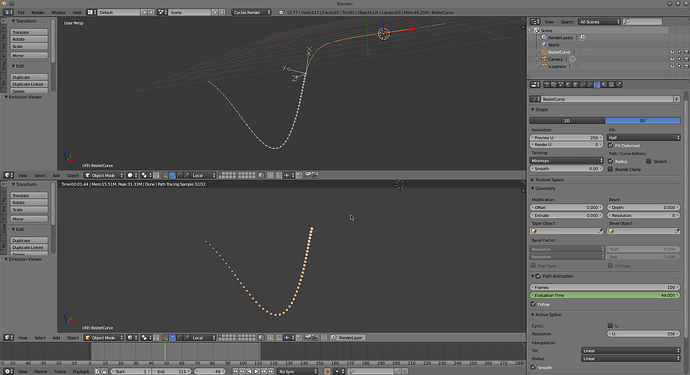Click the Path Animation Frames field
This screenshot has width=690, height=375.
605,287
